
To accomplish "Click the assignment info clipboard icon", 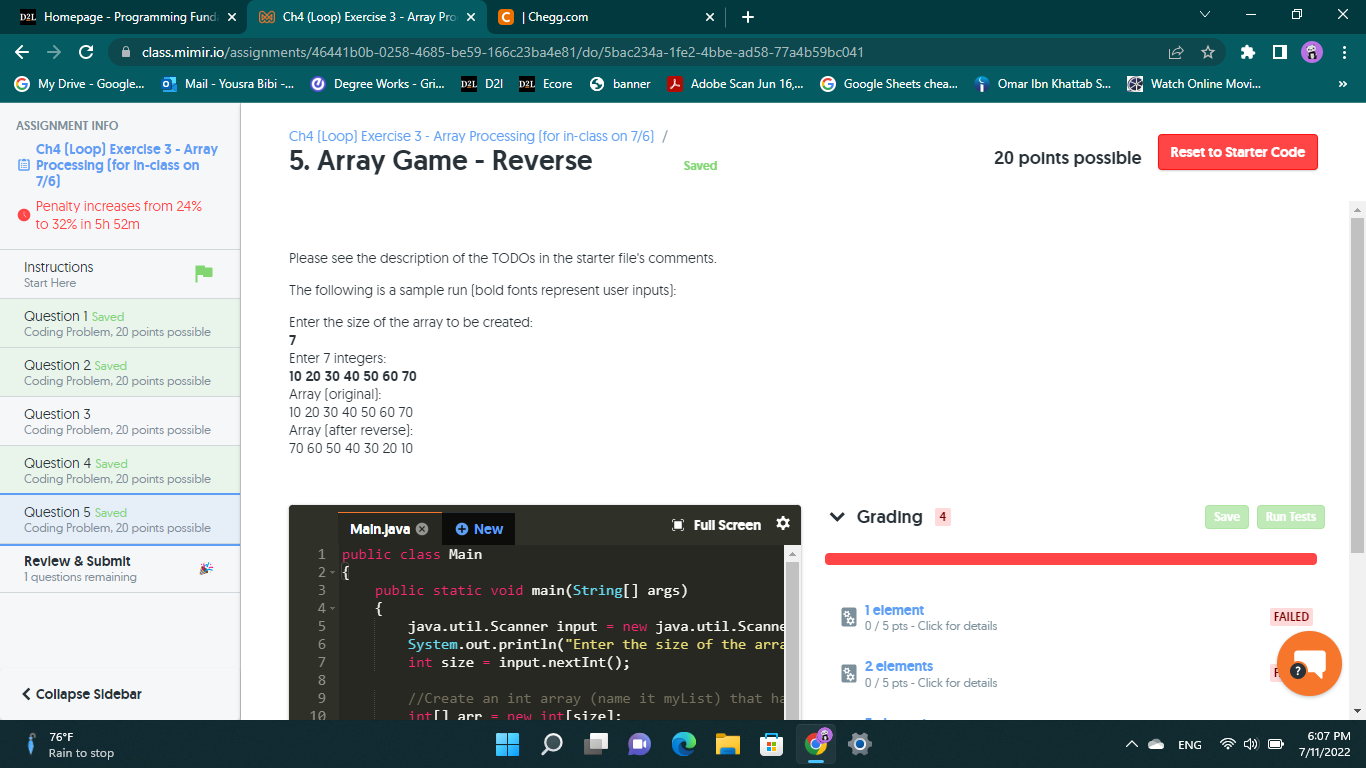I will tap(24, 165).
